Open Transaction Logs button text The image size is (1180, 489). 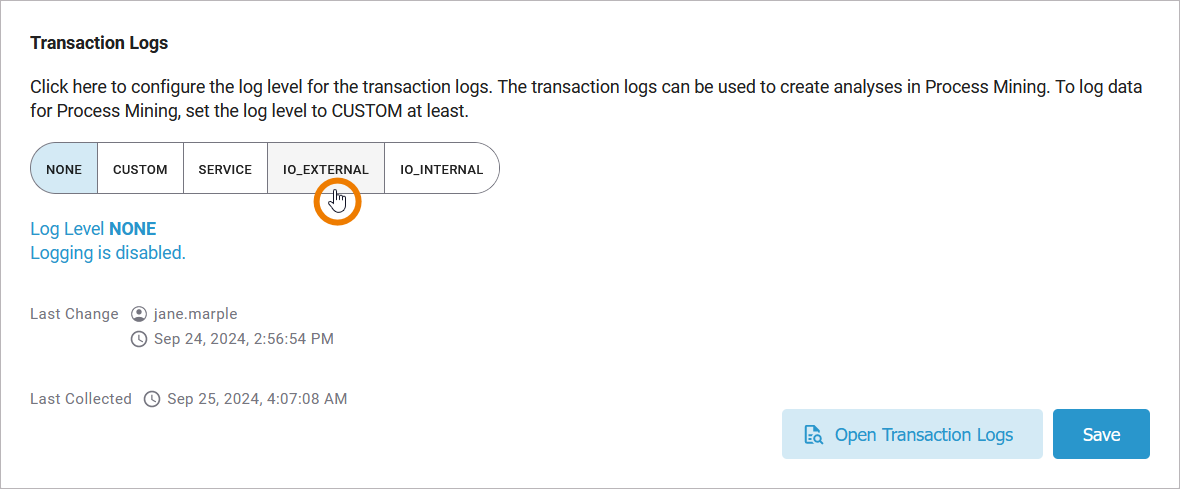pyautogui.click(x=924, y=435)
